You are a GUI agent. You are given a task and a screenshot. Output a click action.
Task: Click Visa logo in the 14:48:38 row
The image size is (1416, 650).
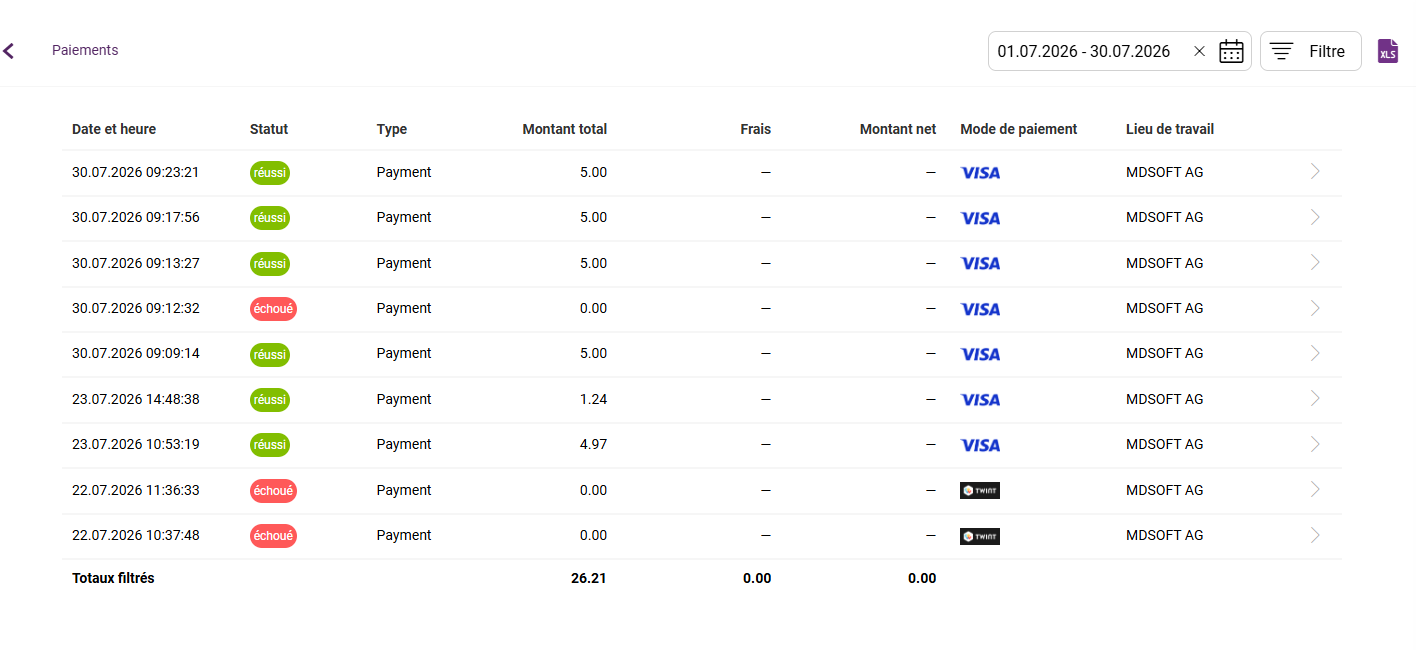[980, 400]
